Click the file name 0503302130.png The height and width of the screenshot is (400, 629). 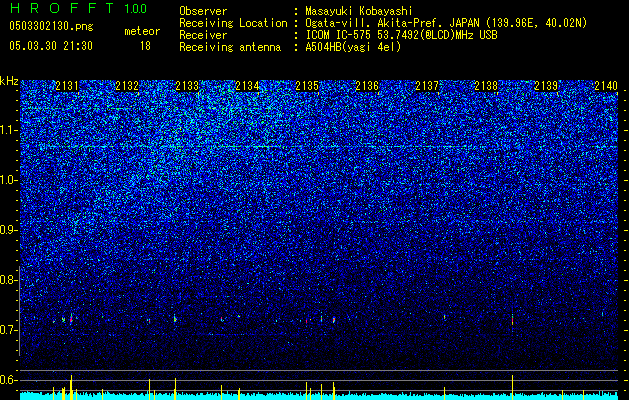pos(51,27)
